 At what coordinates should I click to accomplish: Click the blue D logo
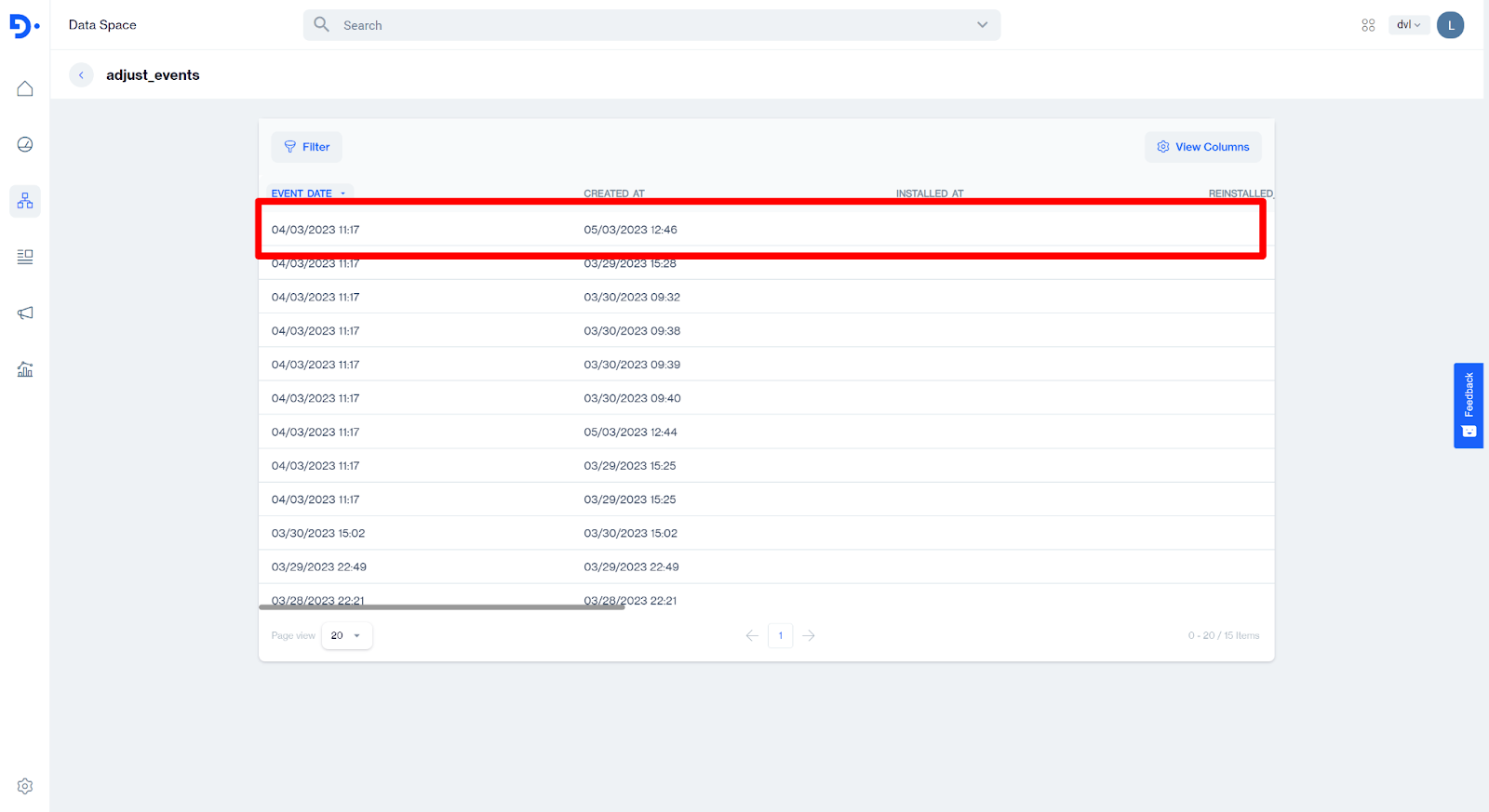[23, 26]
